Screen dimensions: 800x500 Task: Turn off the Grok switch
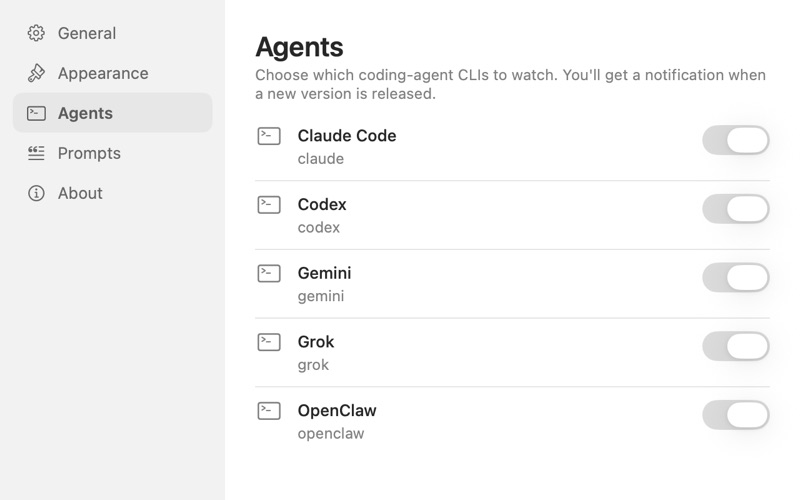[736, 346]
